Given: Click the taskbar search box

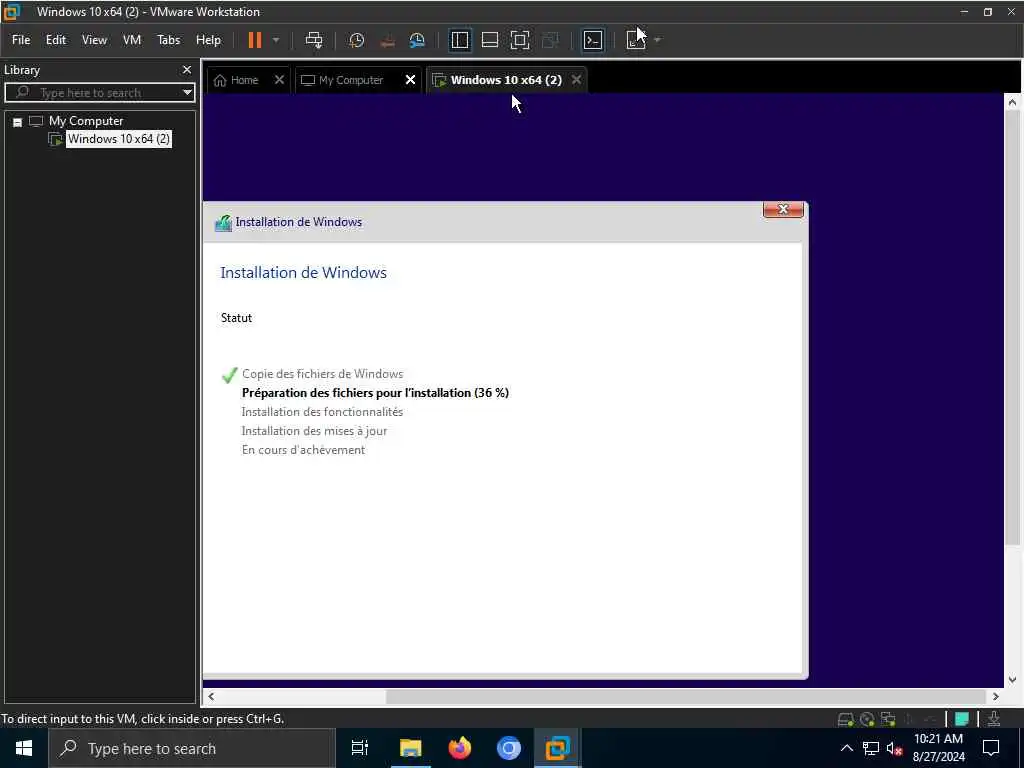Looking at the screenshot, I should pyautogui.click(x=191, y=748).
